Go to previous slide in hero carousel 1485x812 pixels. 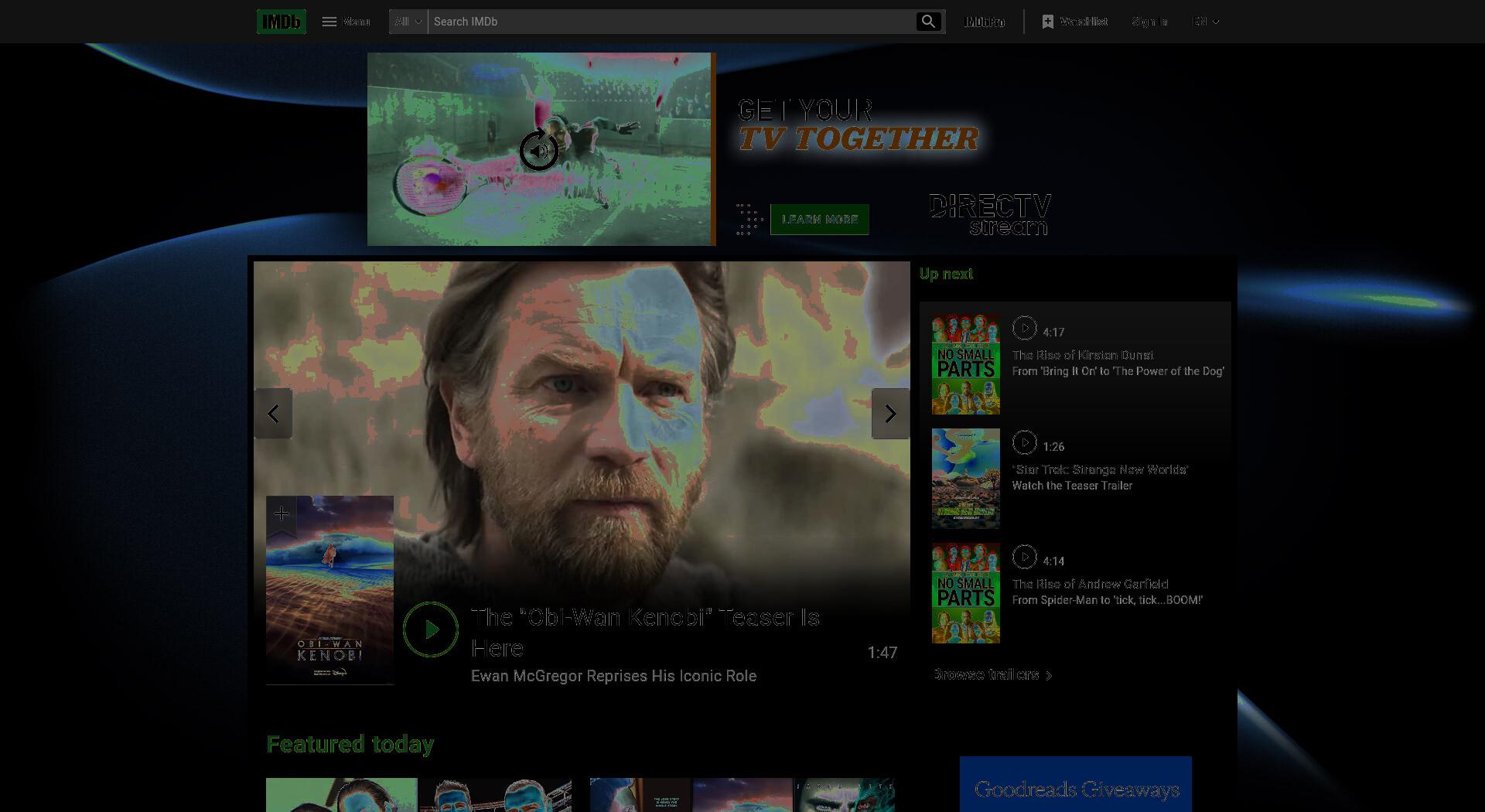pos(273,414)
